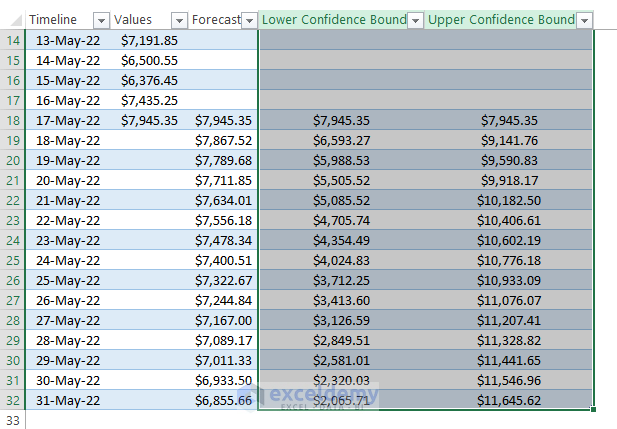This screenshot has height=429, width=617.
Task: Click lower bound cell $6,593.27
Action: [341, 140]
